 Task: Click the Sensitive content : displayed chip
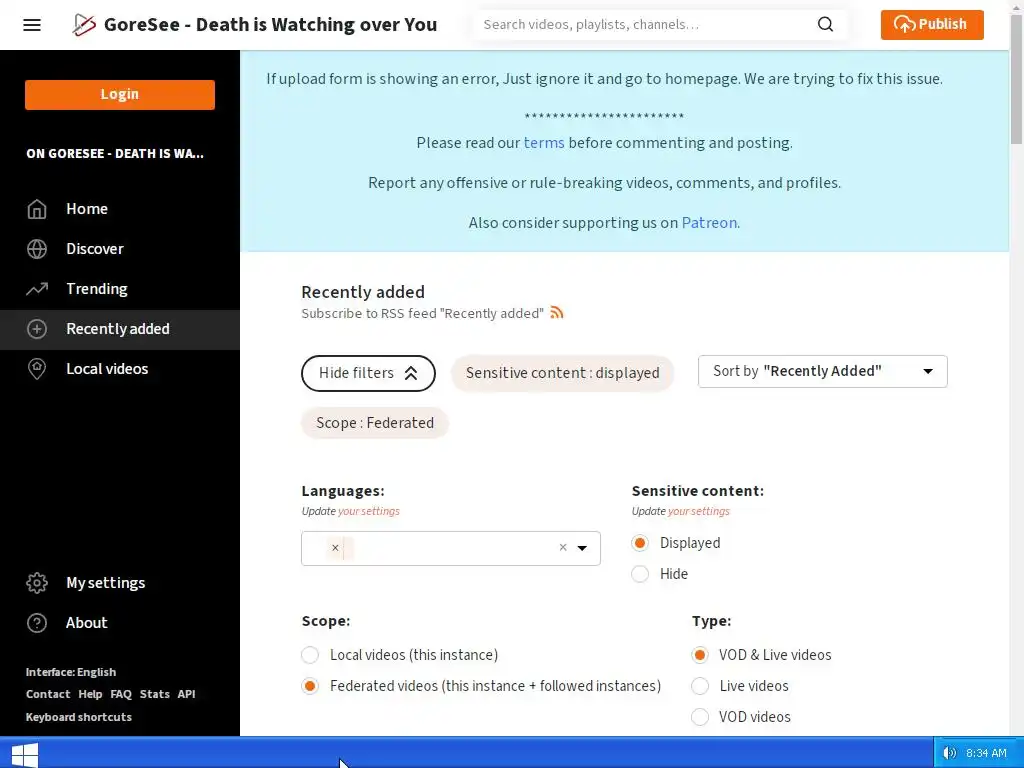coord(562,374)
